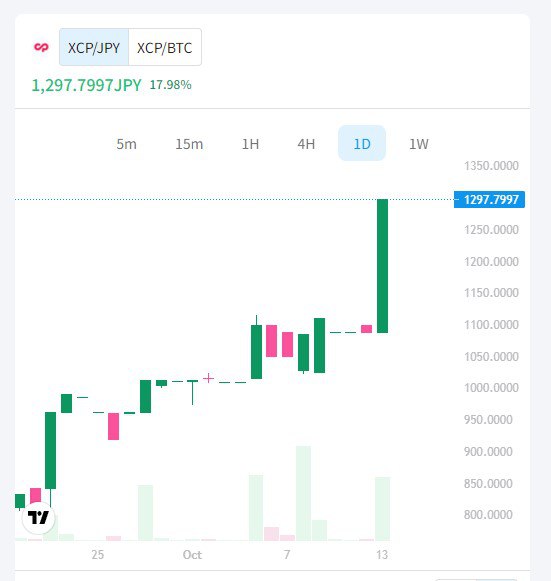Click the 1,297.7997JPY current price text

tap(86, 85)
